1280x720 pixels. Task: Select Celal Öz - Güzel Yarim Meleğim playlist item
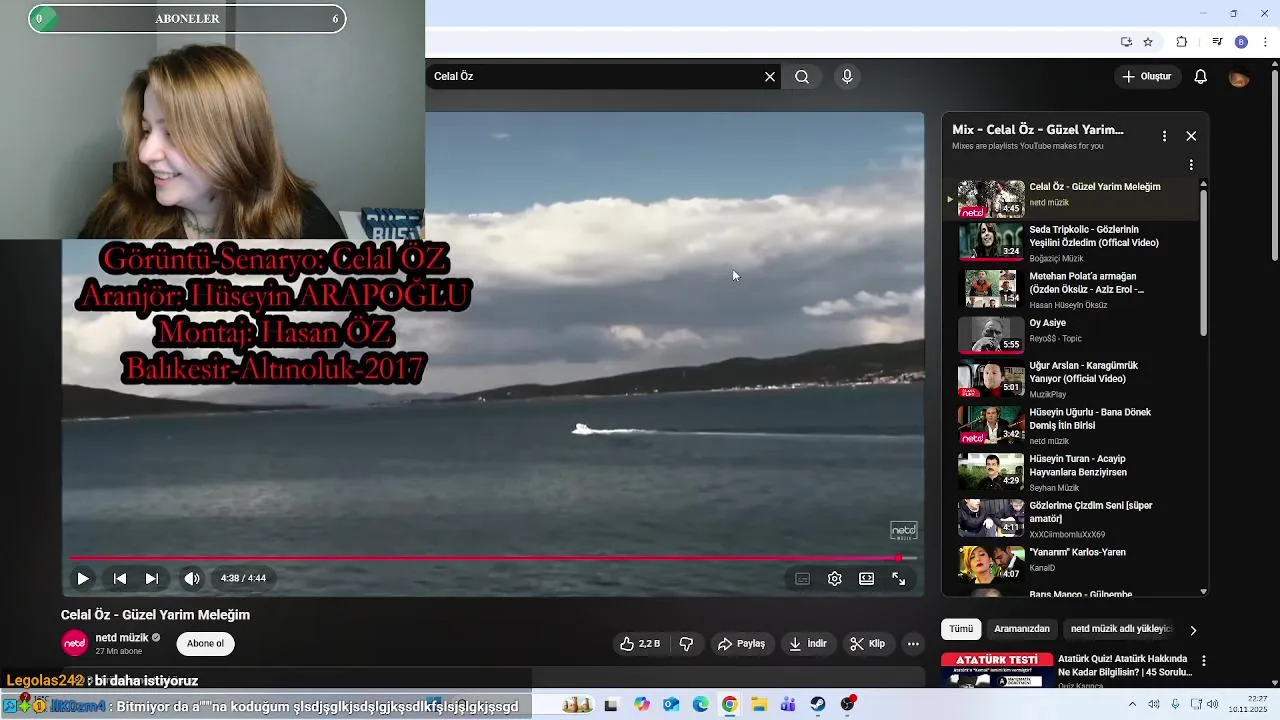pyautogui.click(x=1070, y=198)
